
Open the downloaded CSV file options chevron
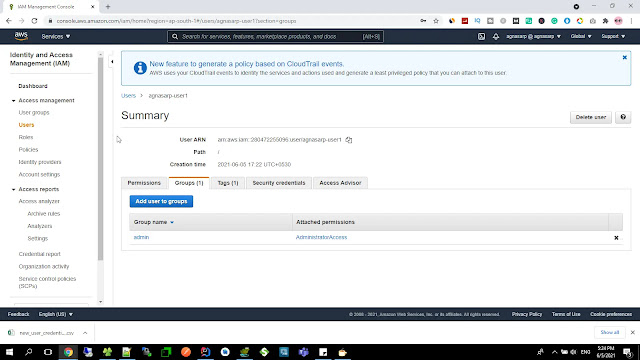click(85, 333)
